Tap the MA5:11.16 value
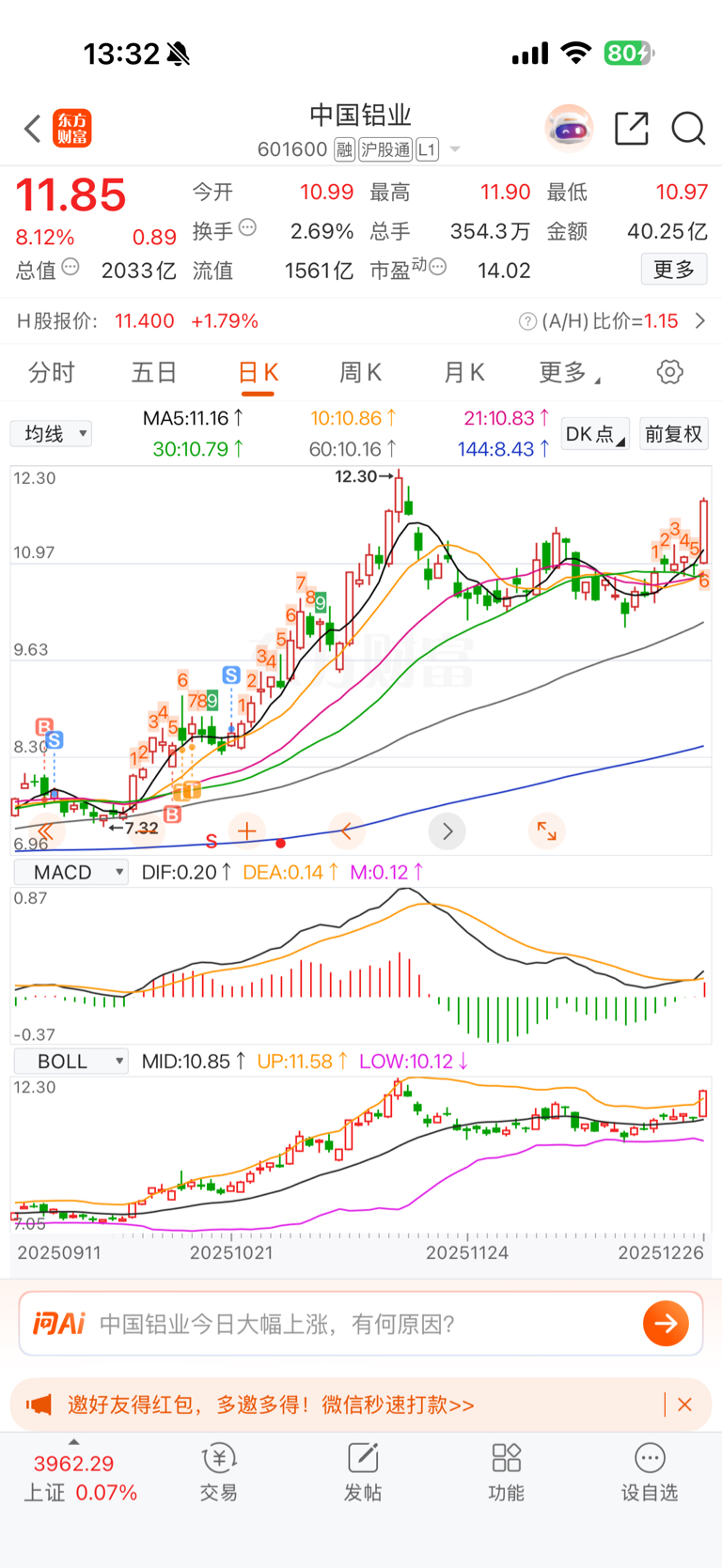The height and width of the screenshot is (1568, 722). (193, 418)
